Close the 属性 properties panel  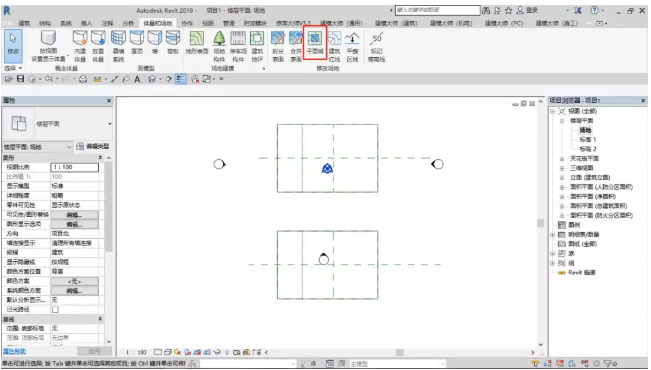[109, 100]
